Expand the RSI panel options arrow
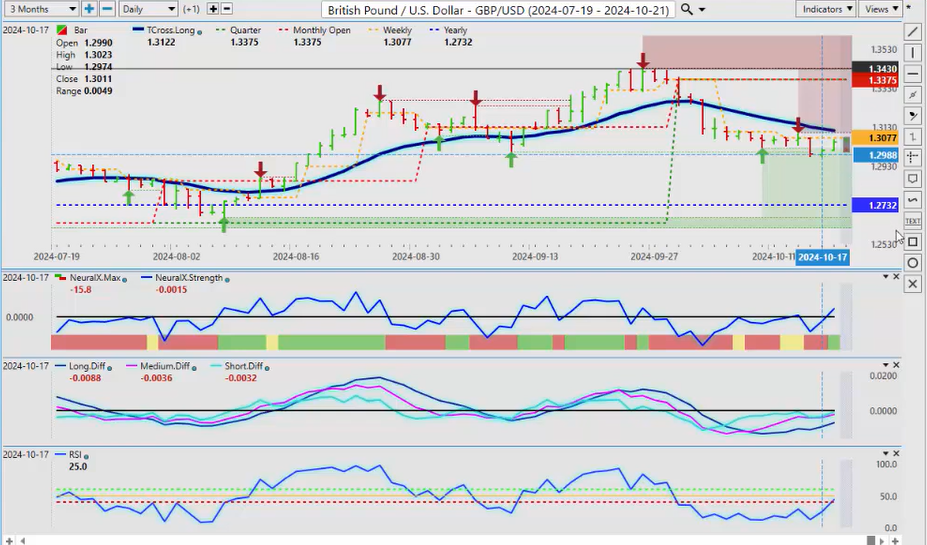The height and width of the screenshot is (545, 927). [x=883, y=454]
